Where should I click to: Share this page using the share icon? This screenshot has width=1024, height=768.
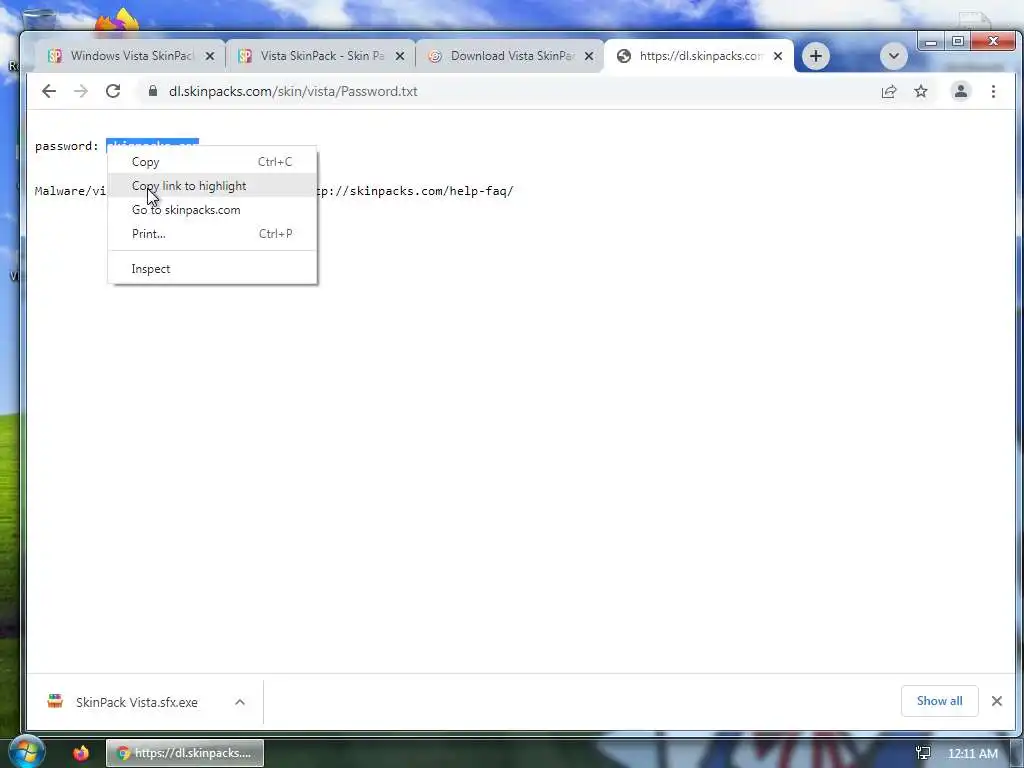[889, 91]
